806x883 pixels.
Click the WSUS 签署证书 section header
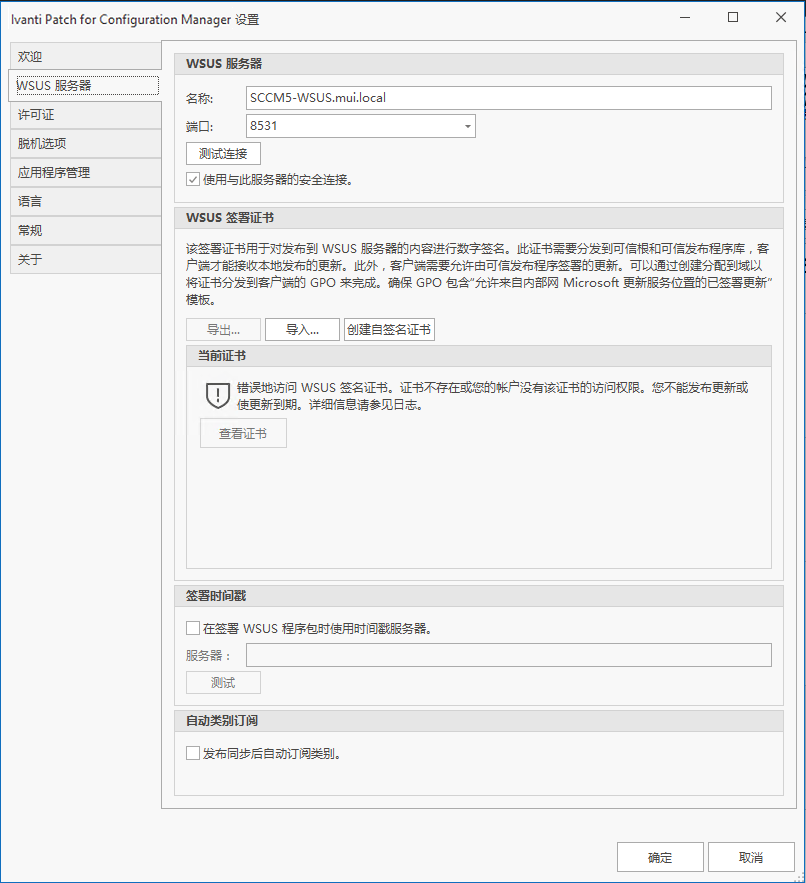point(479,218)
